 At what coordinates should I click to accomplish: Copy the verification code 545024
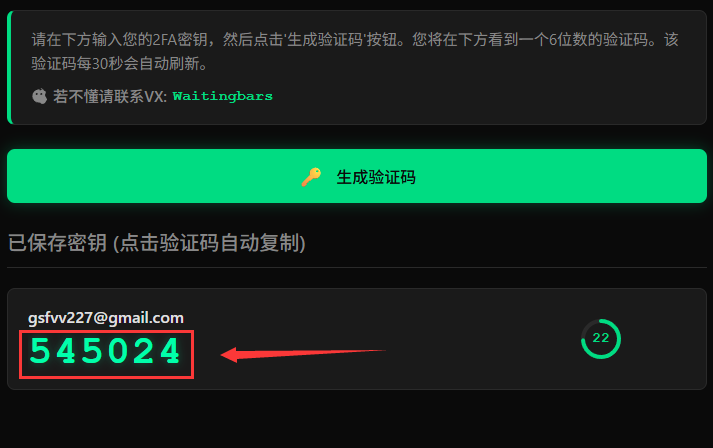click(105, 351)
